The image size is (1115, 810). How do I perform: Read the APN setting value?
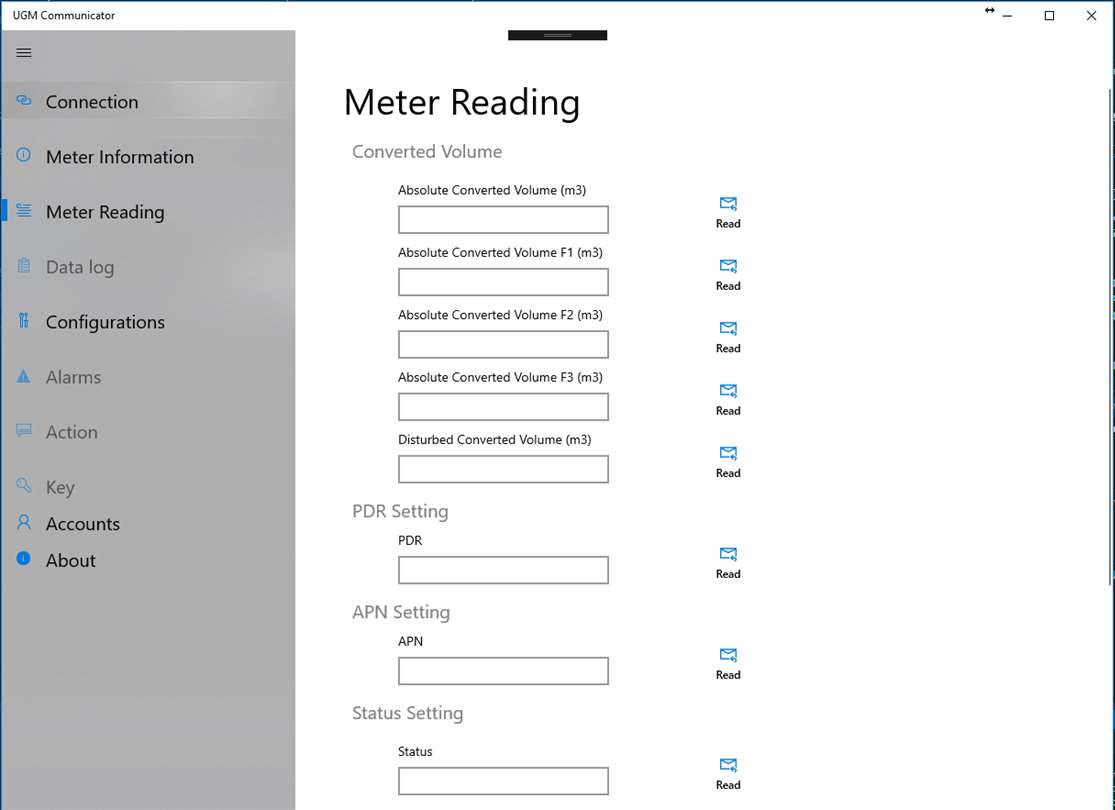tap(727, 664)
